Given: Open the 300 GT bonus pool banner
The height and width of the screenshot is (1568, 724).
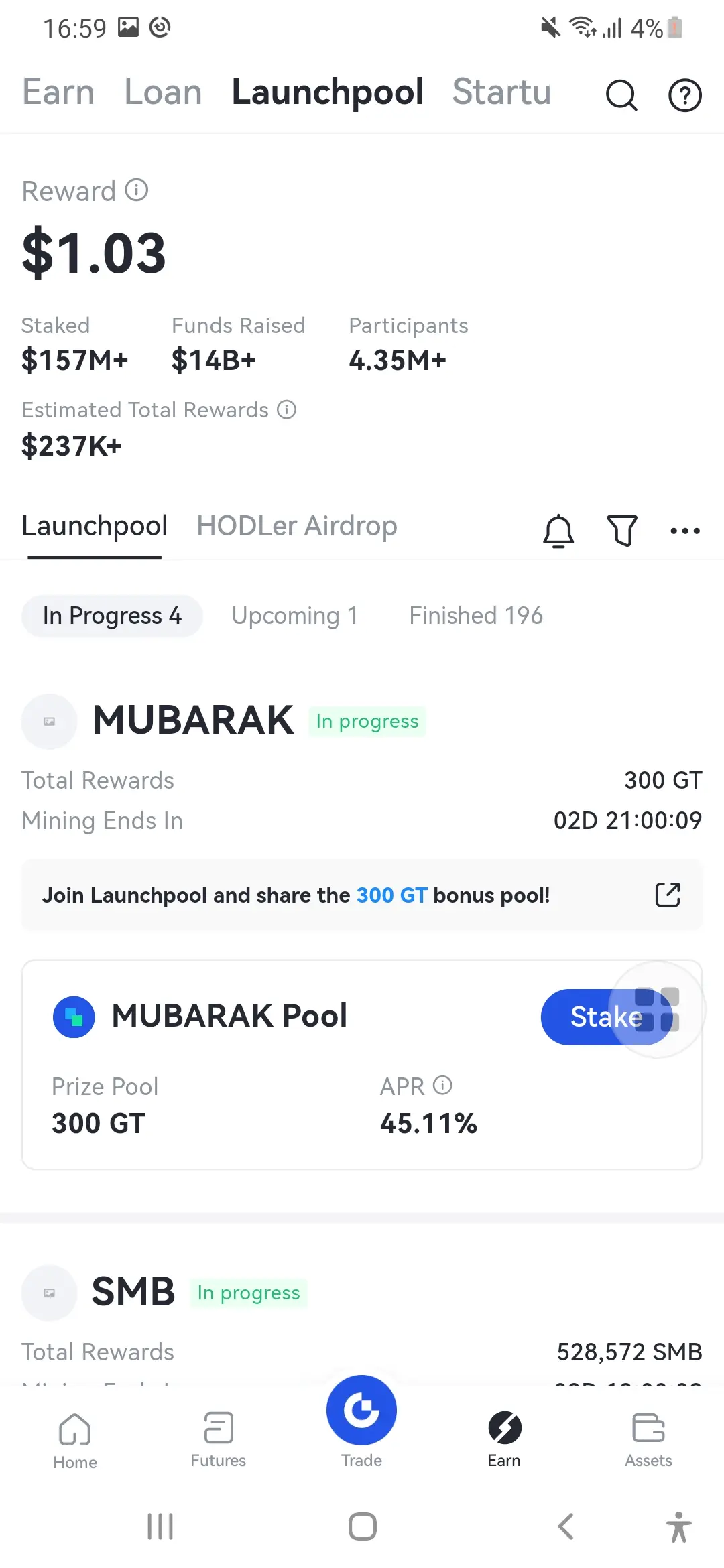Looking at the screenshot, I should click(x=362, y=895).
